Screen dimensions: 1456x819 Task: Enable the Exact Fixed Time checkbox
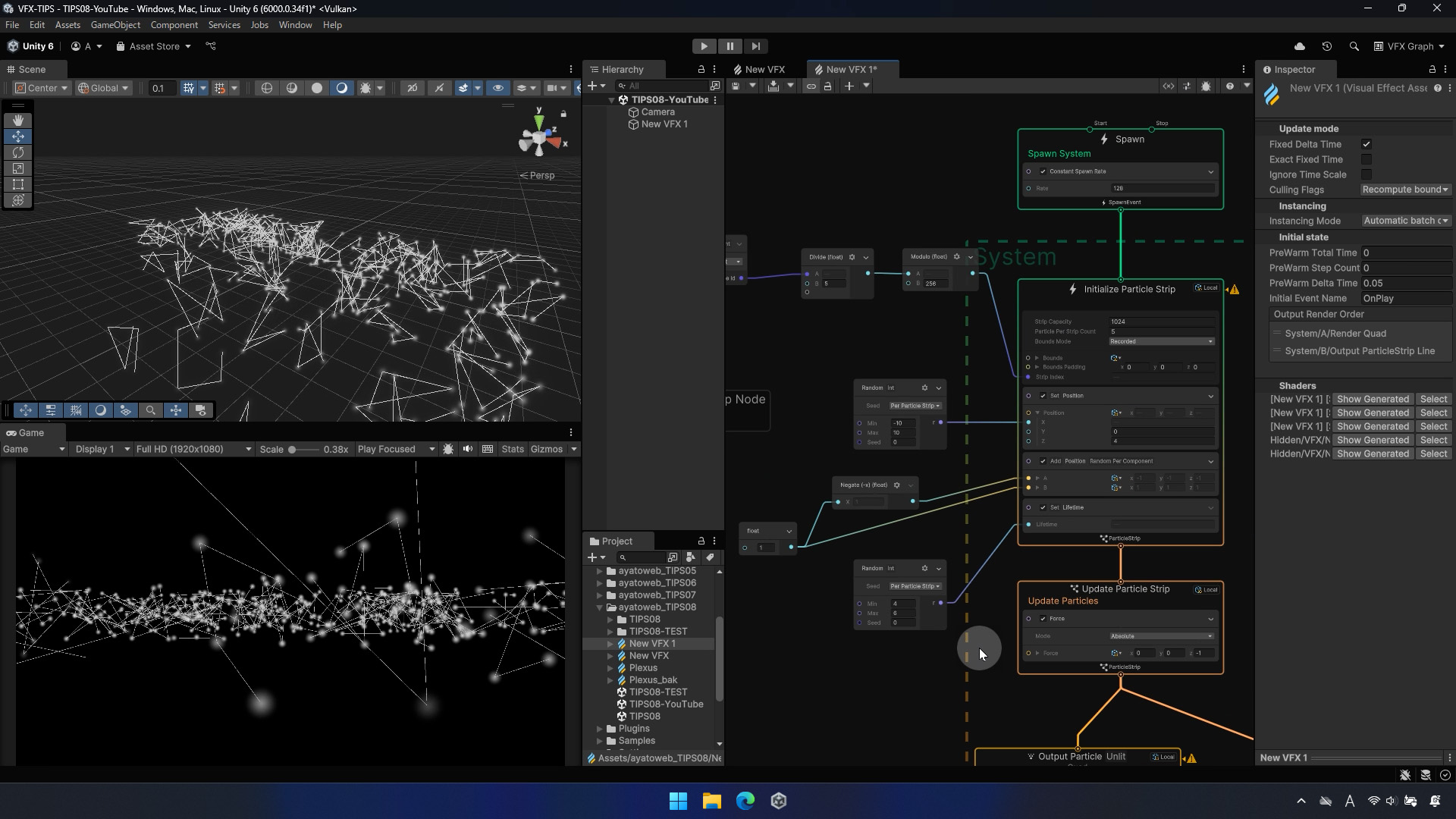click(1367, 159)
